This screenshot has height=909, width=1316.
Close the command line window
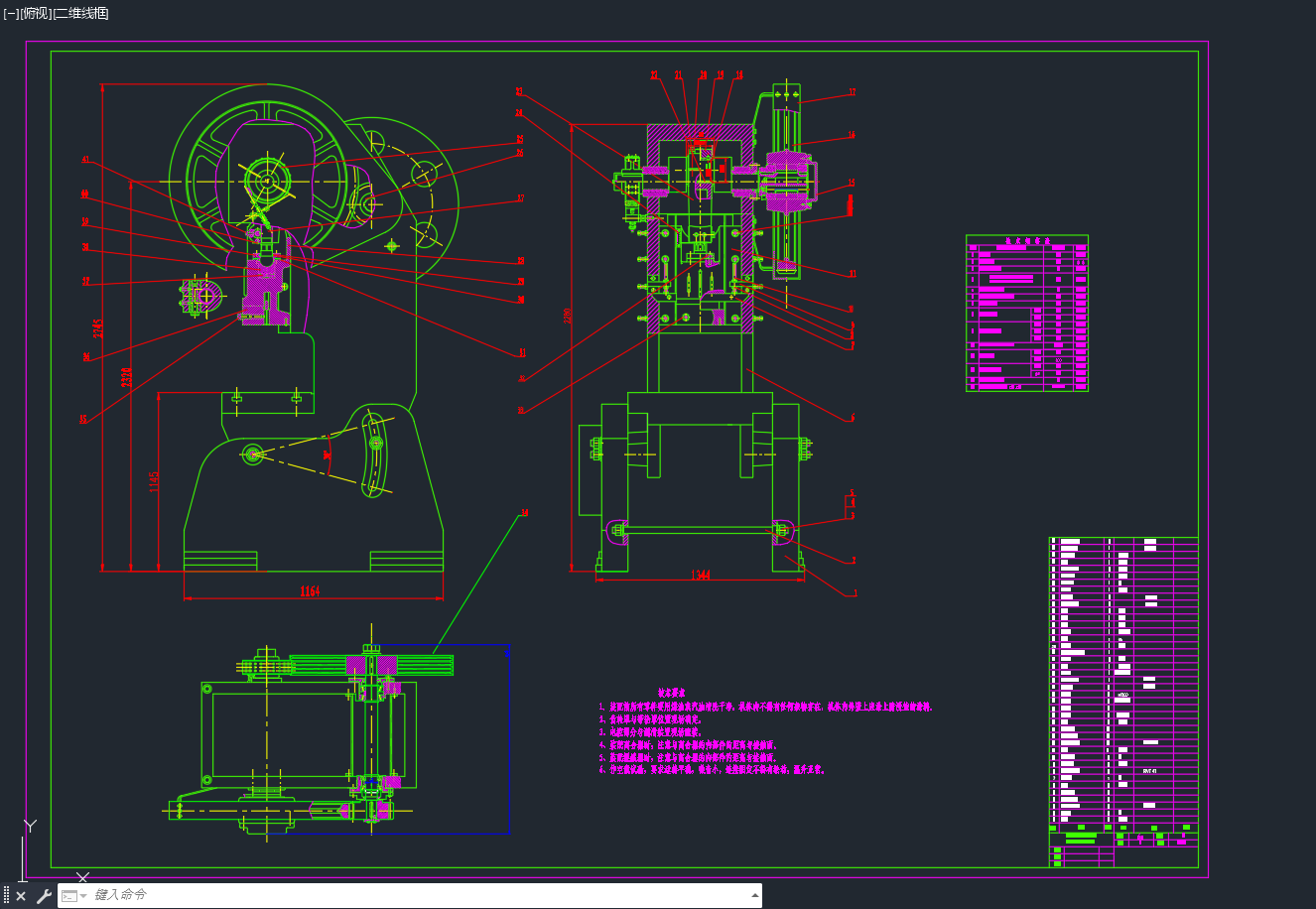[22, 896]
